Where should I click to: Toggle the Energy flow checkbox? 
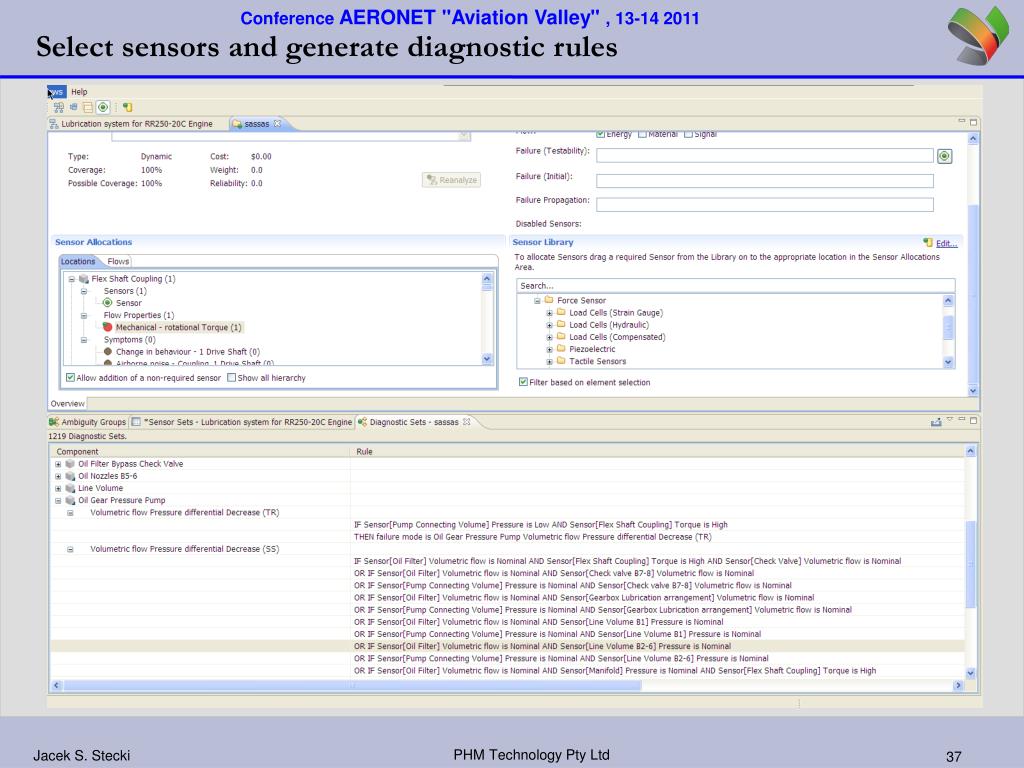tap(600, 134)
